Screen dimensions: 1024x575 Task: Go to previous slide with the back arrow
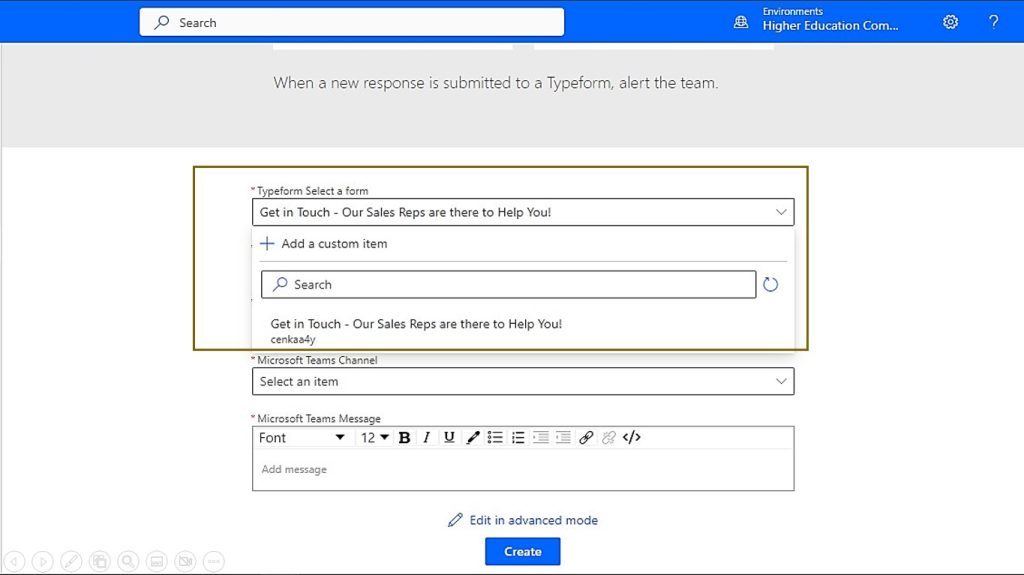pyautogui.click(x=14, y=561)
